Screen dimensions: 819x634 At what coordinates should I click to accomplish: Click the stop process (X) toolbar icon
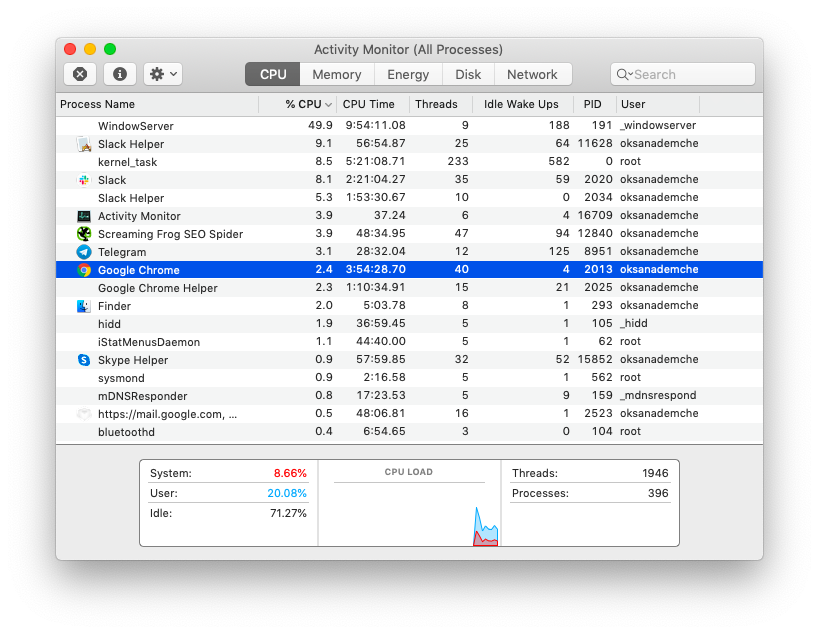[x=80, y=74]
